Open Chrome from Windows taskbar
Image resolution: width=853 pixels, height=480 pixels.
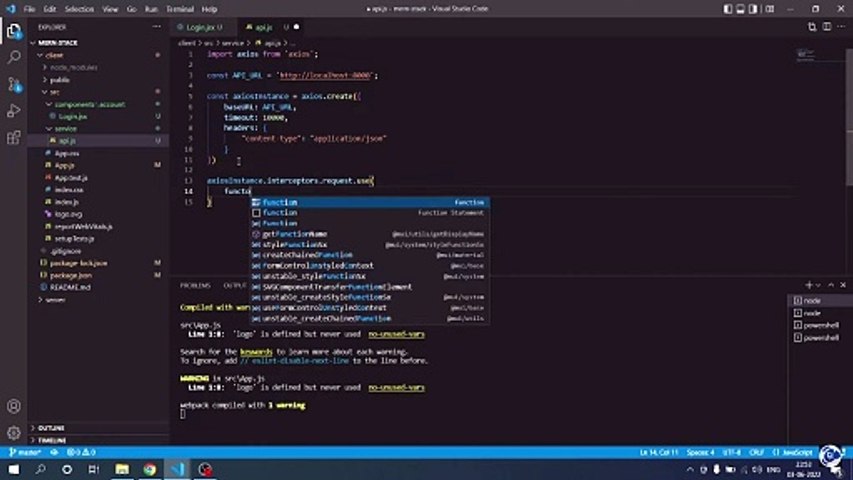[x=150, y=469]
